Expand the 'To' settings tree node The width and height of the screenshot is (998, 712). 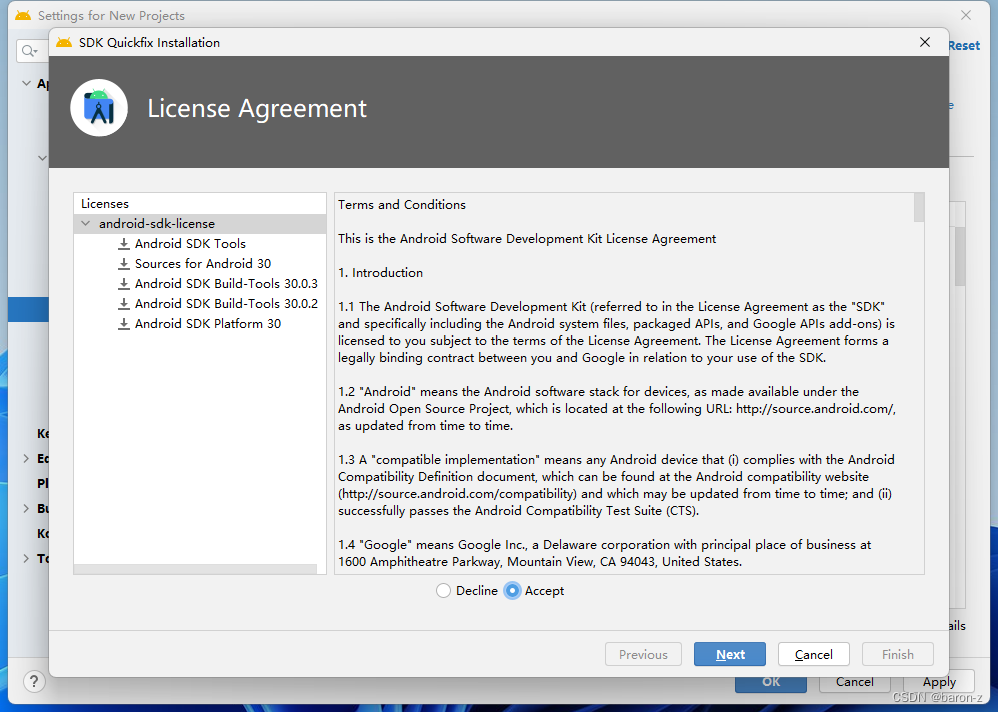(26, 559)
